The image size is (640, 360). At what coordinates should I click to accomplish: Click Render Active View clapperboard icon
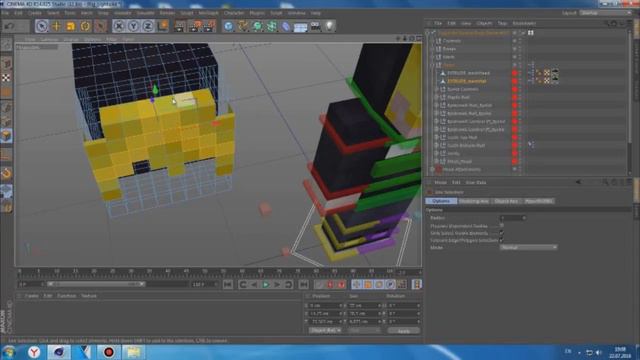(x=180, y=26)
